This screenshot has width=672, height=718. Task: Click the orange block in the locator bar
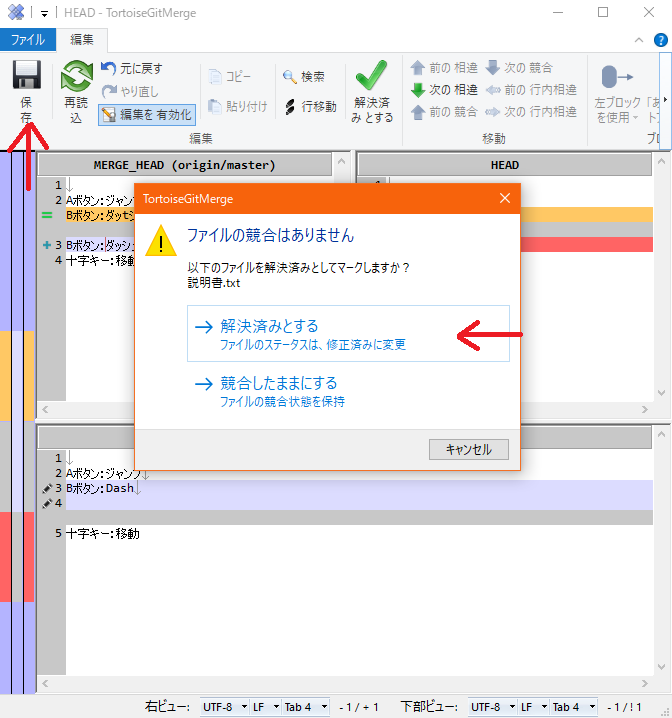point(17,375)
